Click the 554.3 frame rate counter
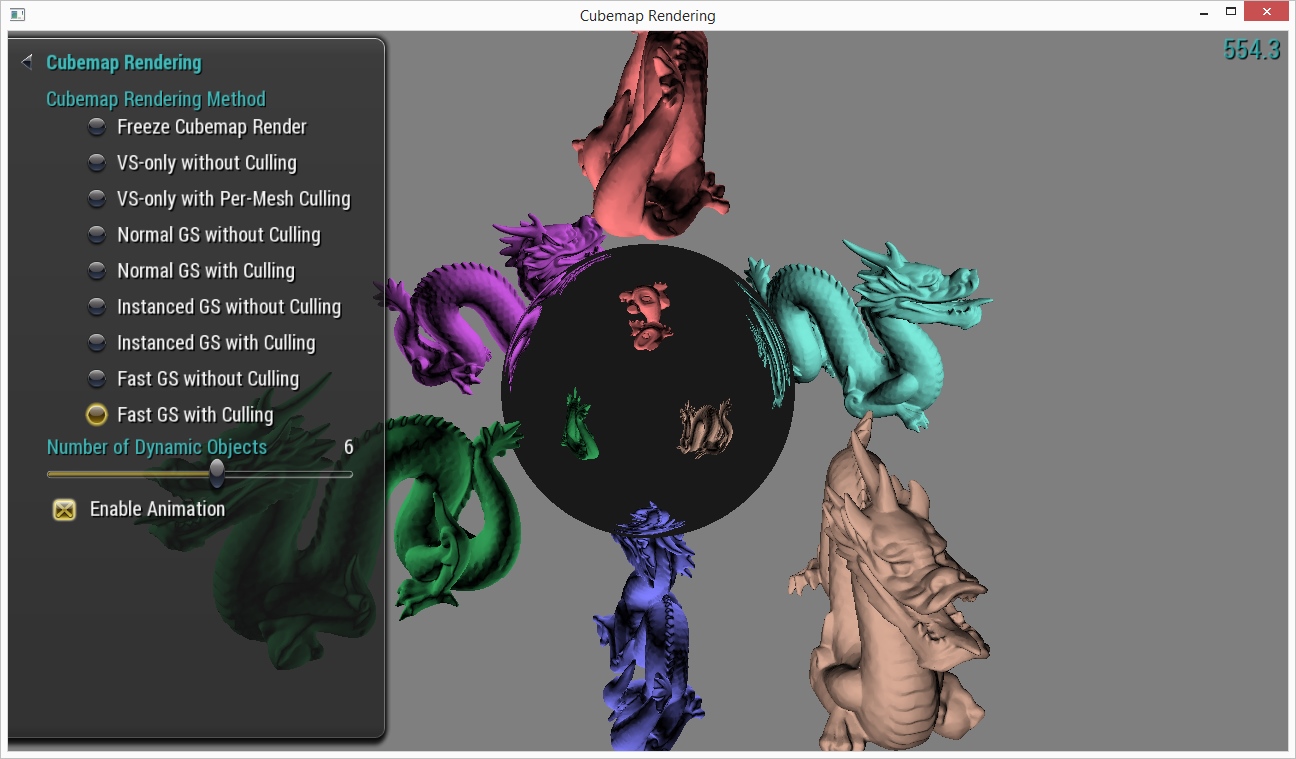This screenshot has width=1296, height=759. coord(1252,50)
